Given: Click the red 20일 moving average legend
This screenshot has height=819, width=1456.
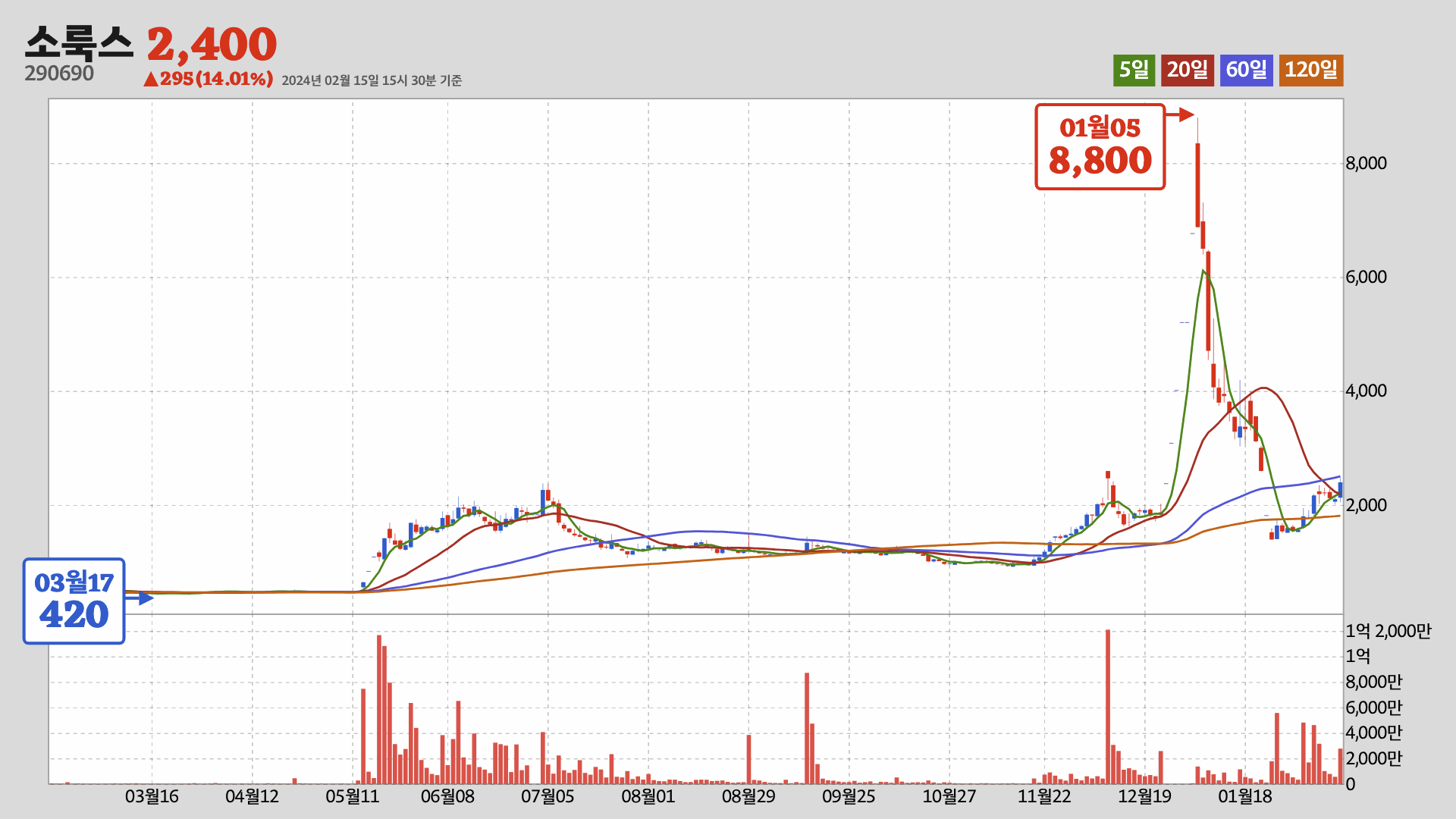Looking at the screenshot, I should point(1188,70).
